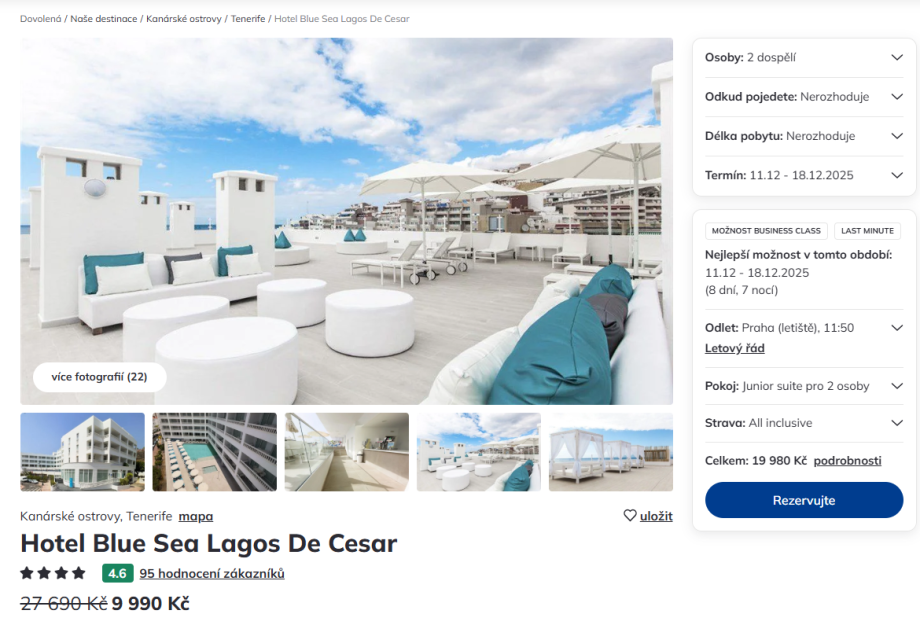Open the Letový řád link
This screenshot has width=920, height=625.
pyautogui.click(x=735, y=348)
